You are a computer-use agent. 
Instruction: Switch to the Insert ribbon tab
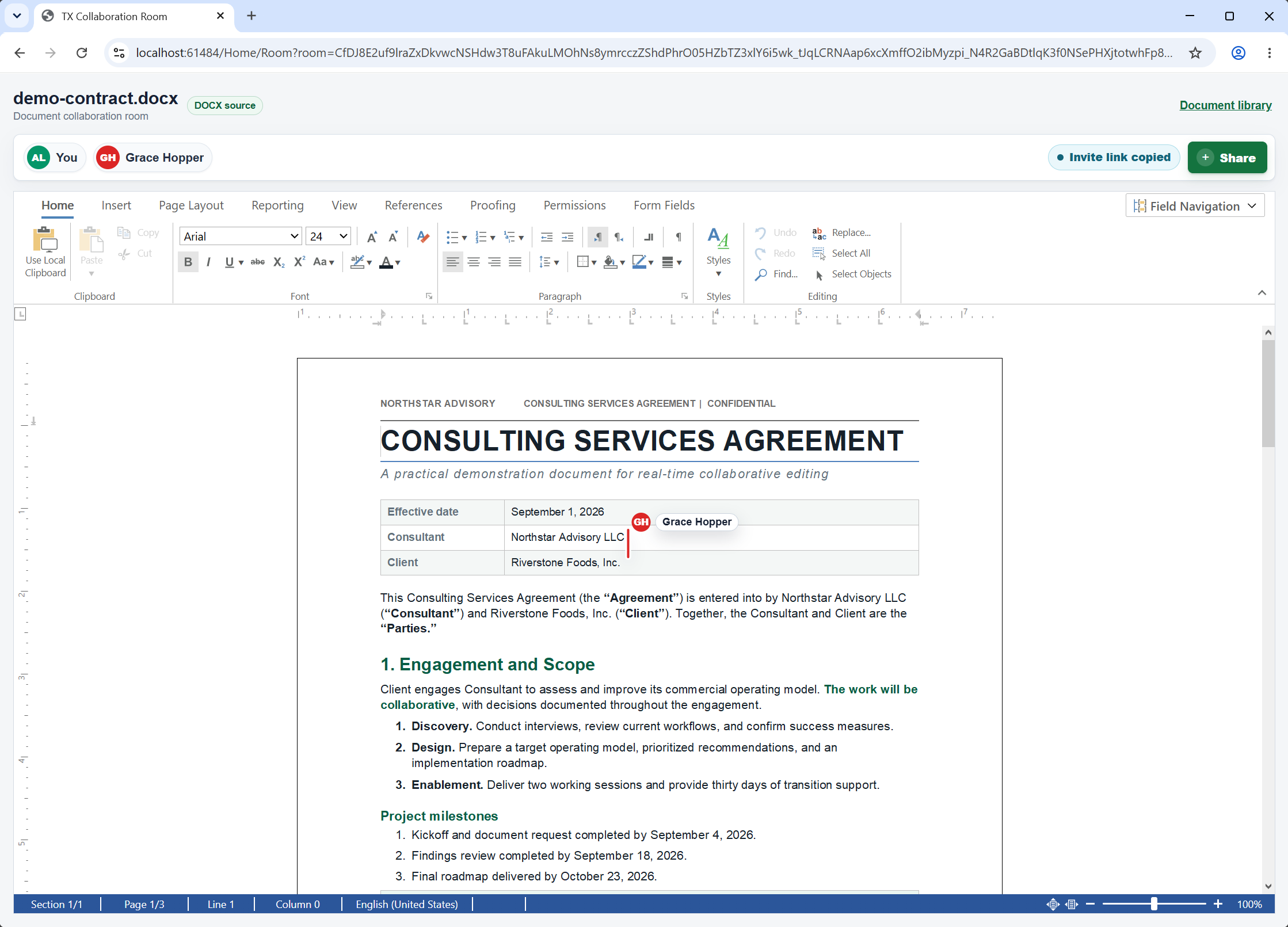[116, 205]
